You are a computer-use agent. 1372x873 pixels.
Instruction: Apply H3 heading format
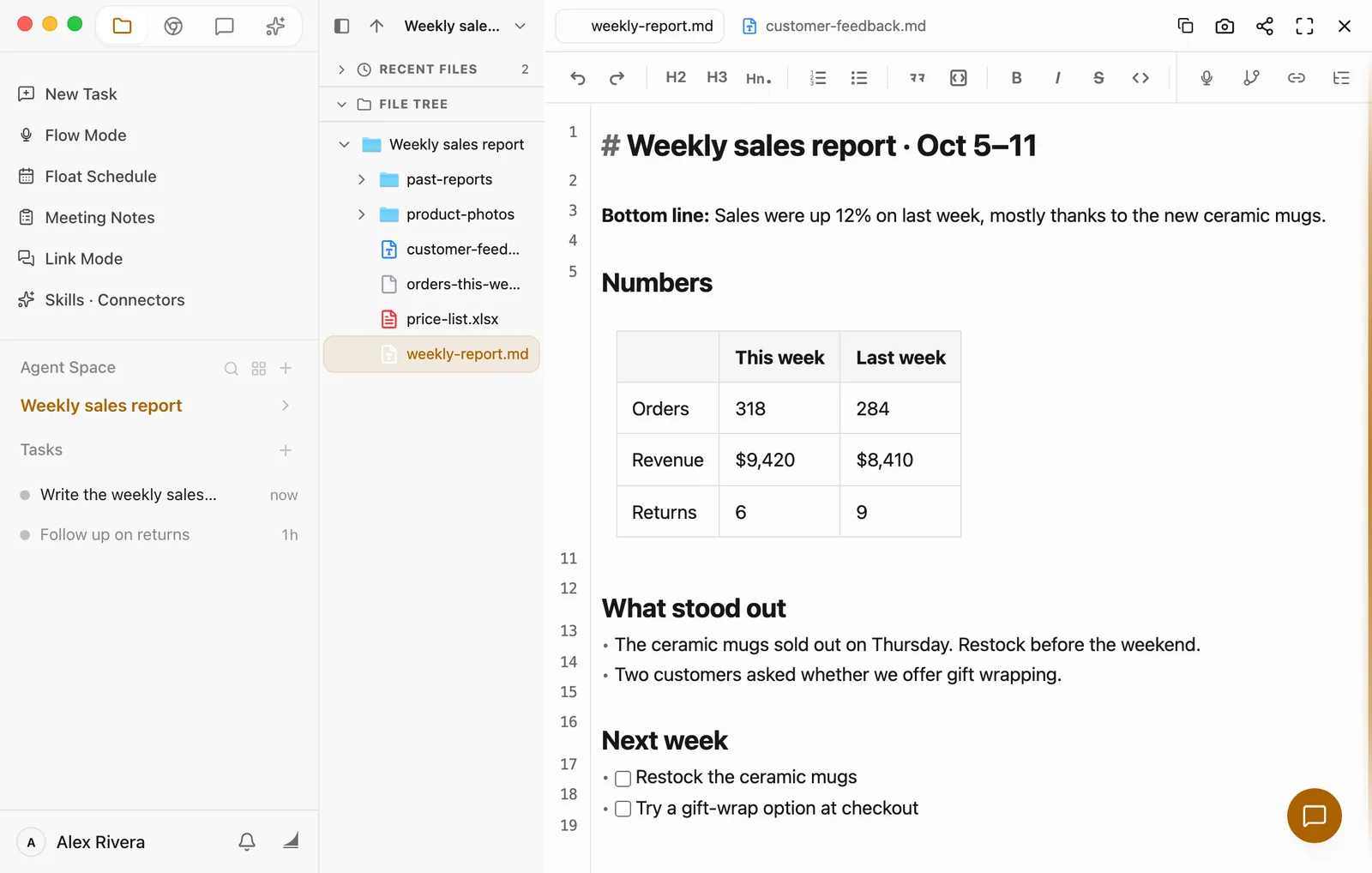[717, 77]
